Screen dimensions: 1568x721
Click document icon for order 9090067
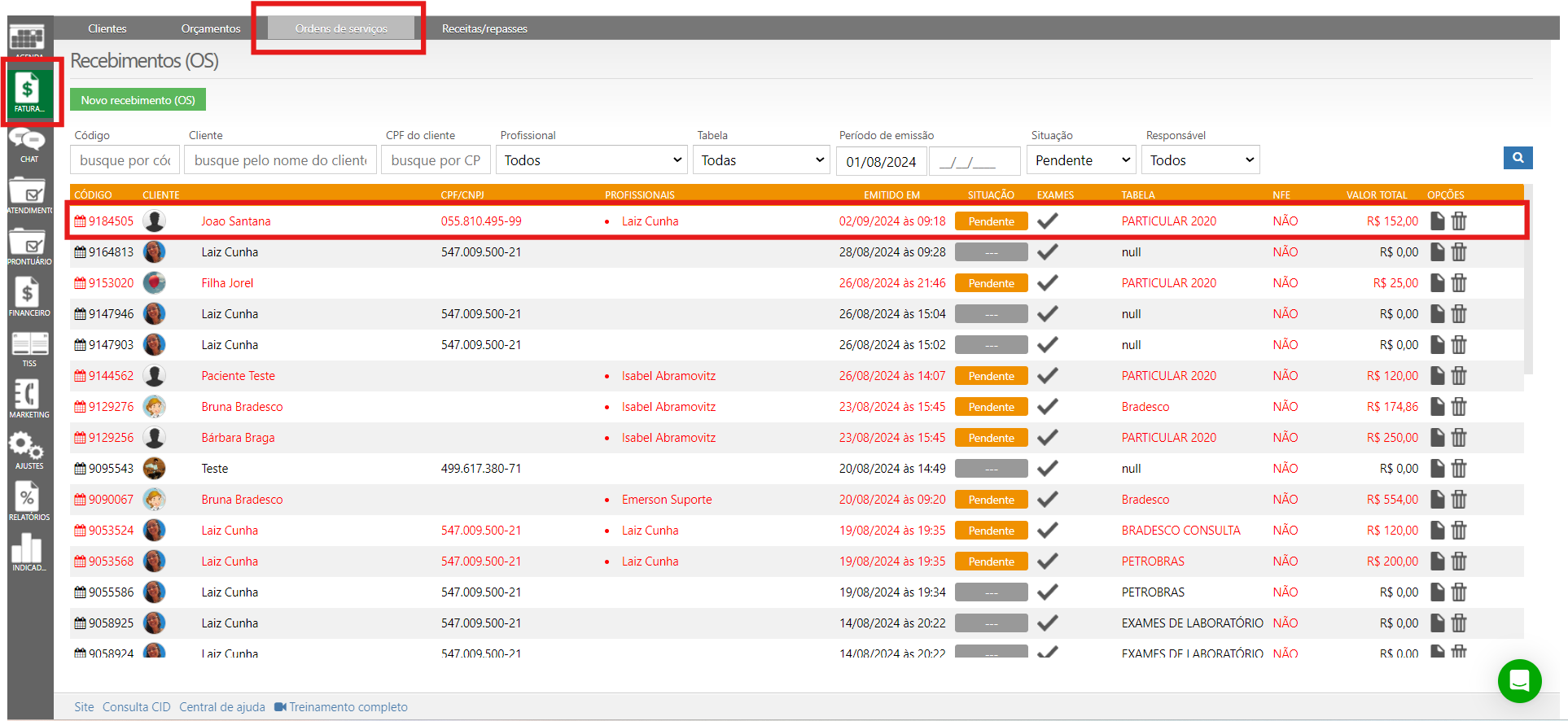1438,500
